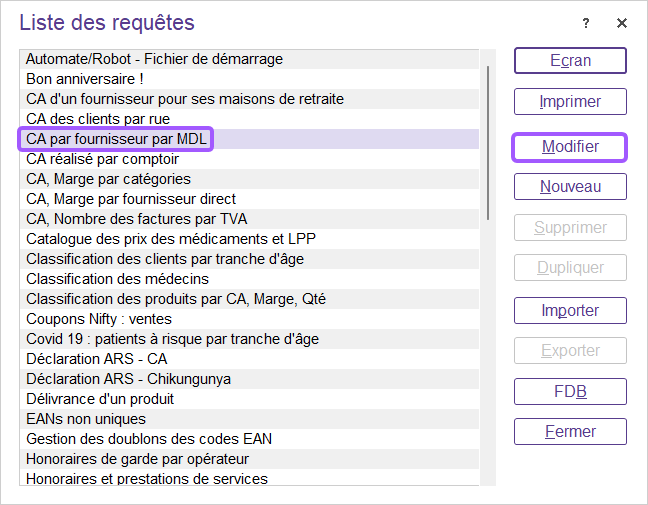Click the help question mark icon
This screenshot has width=648, height=505.
click(586, 23)
